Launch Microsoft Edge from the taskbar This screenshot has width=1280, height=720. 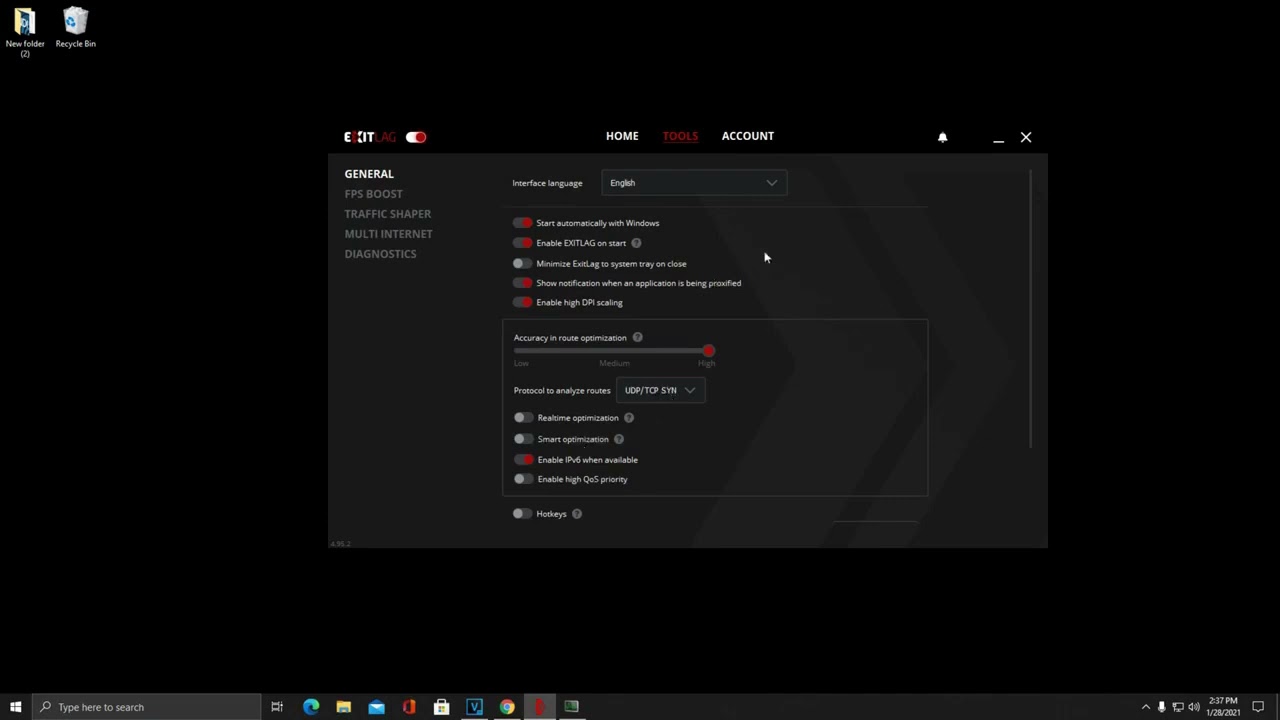click(311, 707)
